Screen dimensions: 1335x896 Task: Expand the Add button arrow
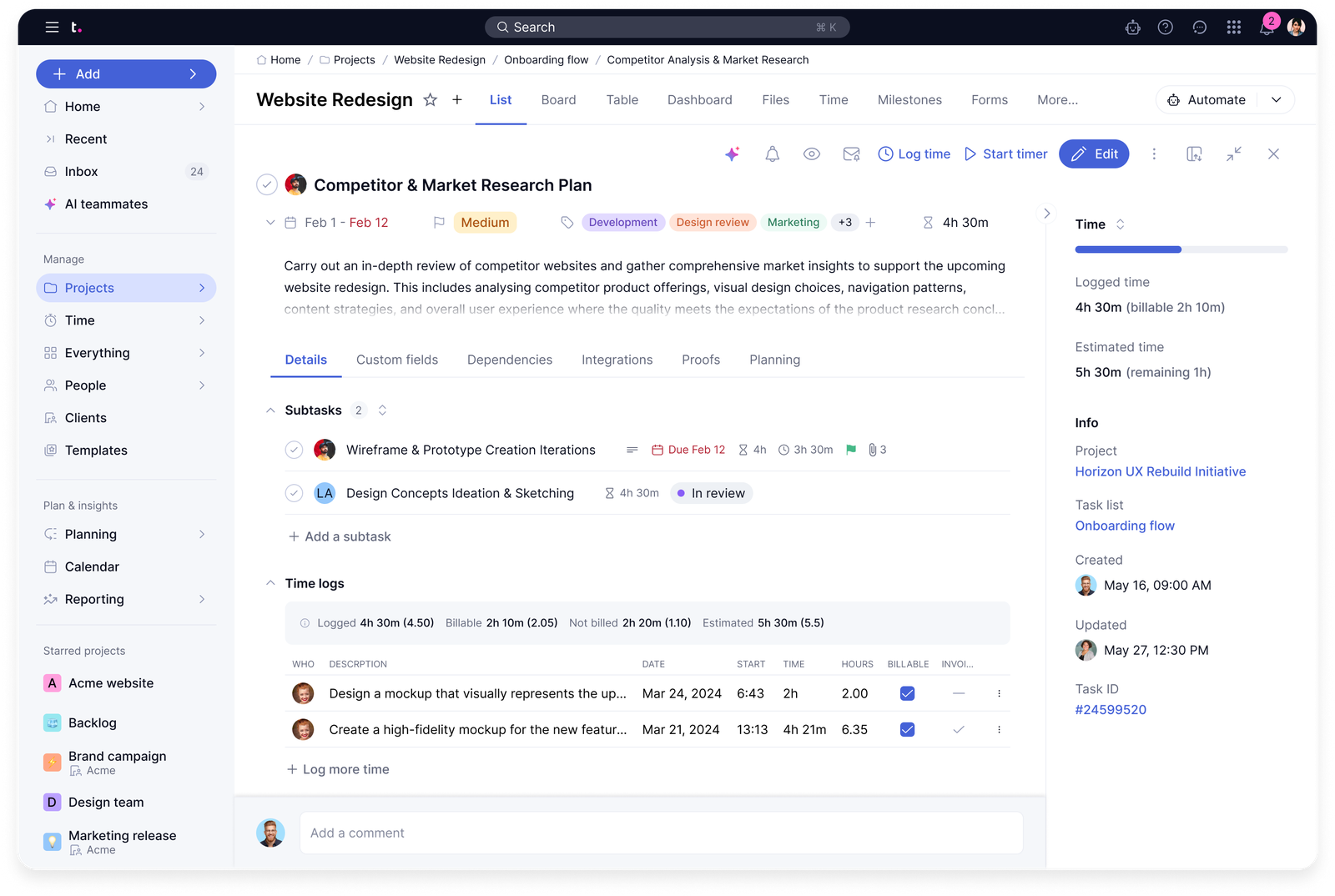click(x=194, y=74)
